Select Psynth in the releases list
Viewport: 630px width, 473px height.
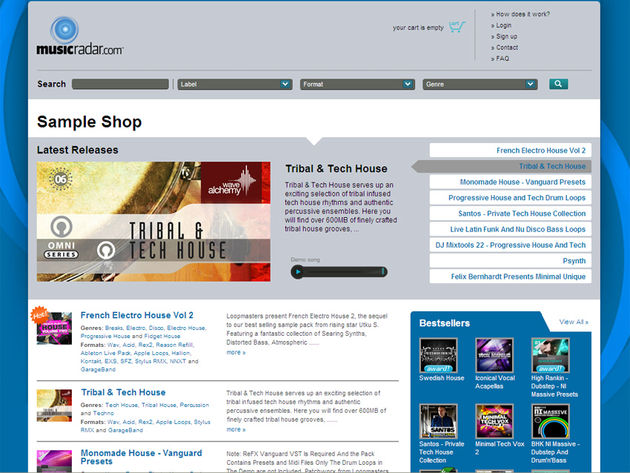[510, 261]
